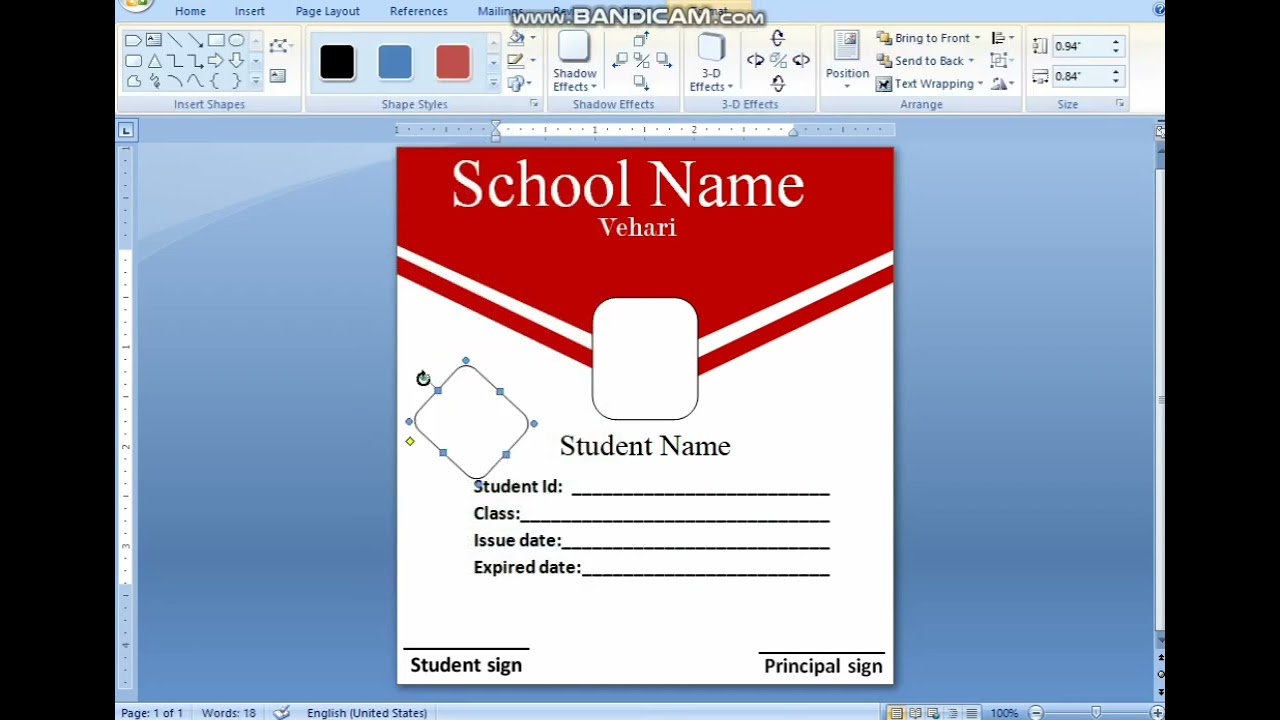Nudge shadow up
The image size is (1280, 720).
point(641,39)
